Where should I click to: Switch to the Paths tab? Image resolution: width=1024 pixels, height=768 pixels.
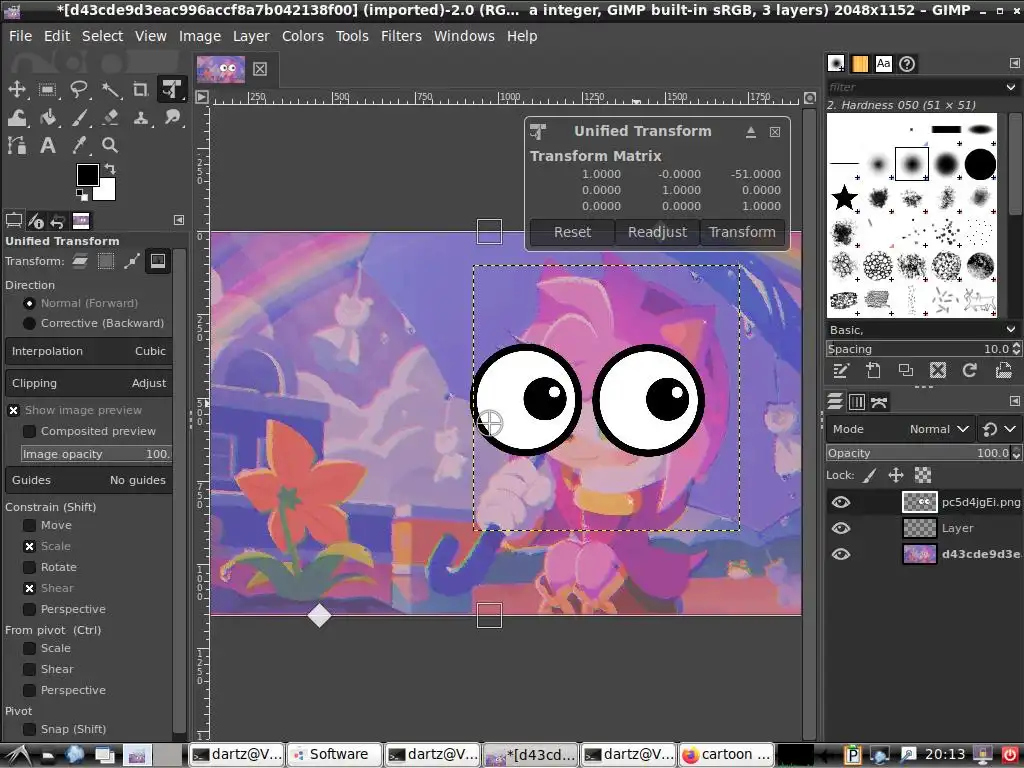click(x=879, y=402)
